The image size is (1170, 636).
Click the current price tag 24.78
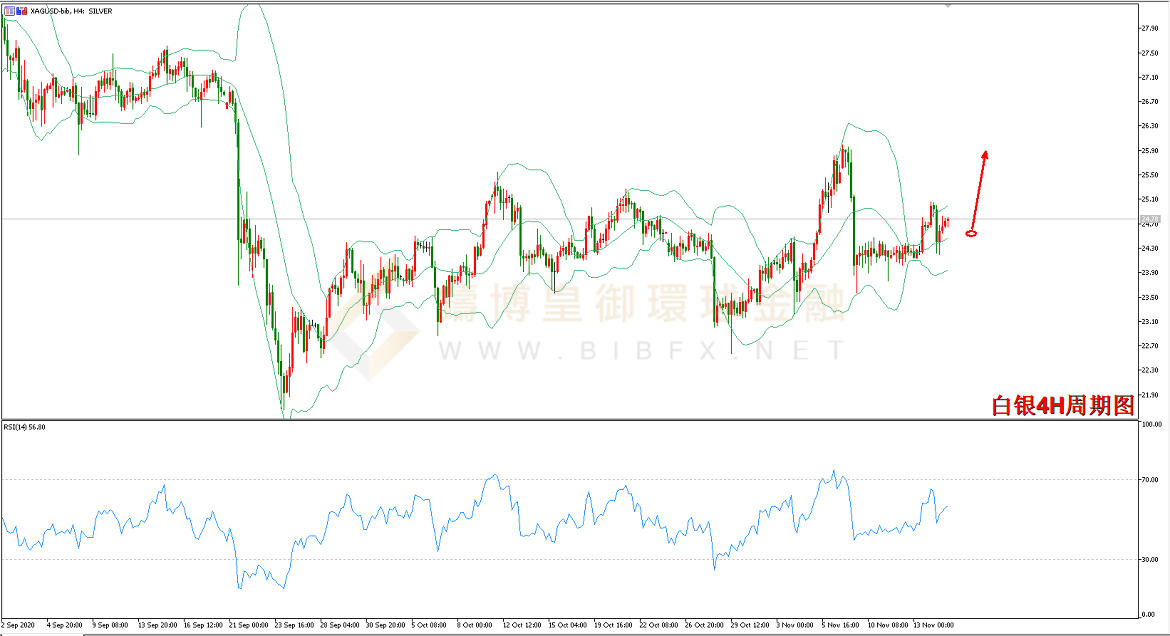click(x=1150, y=219)
